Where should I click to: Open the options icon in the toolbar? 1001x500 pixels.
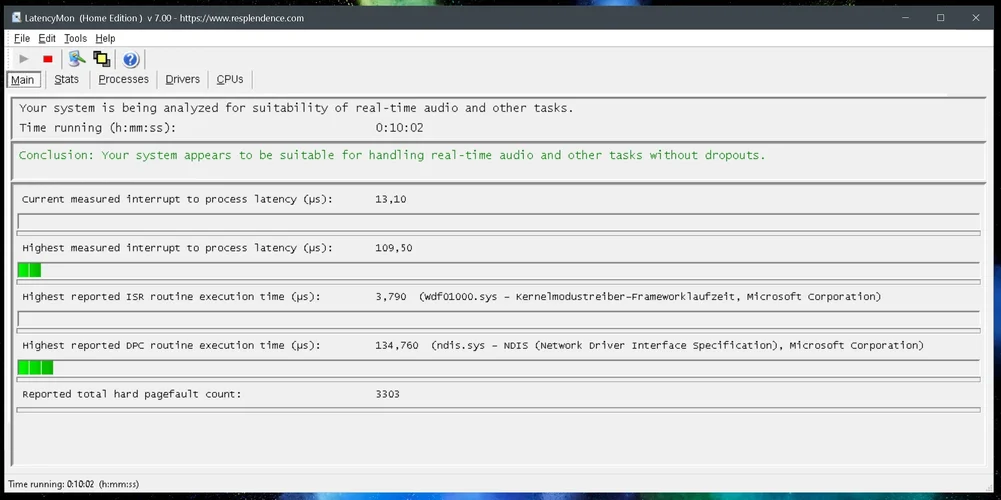coord(77,59)
